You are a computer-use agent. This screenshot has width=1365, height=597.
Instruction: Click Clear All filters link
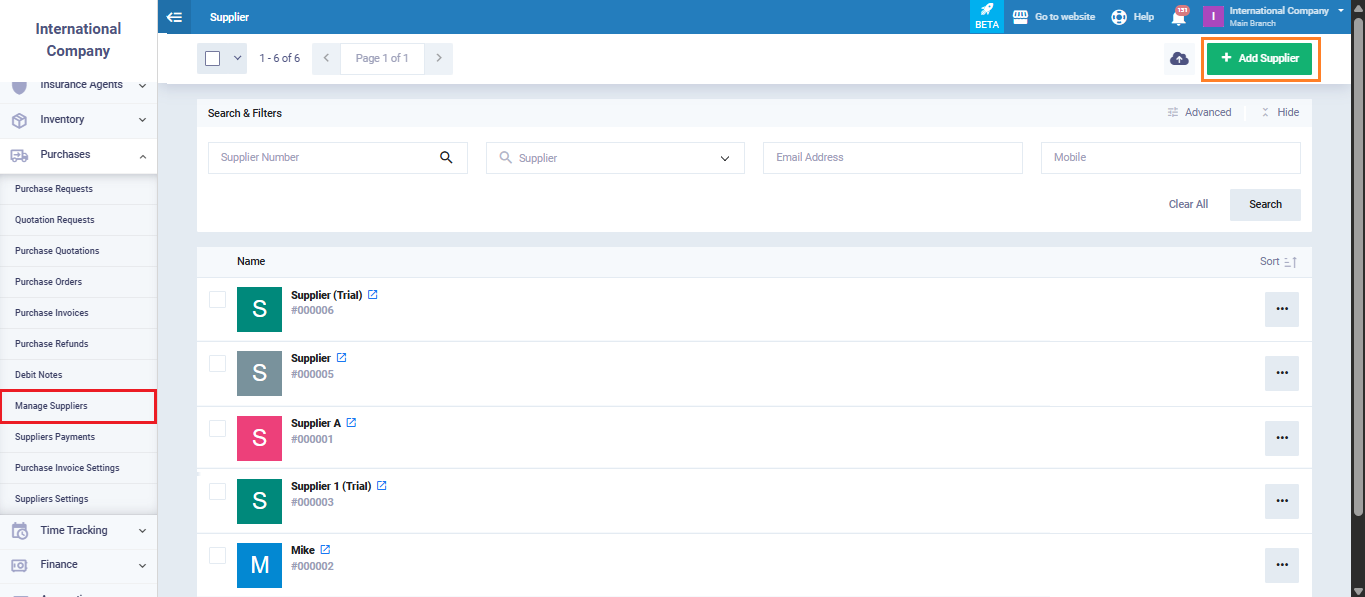click(x=1188, y=204)
